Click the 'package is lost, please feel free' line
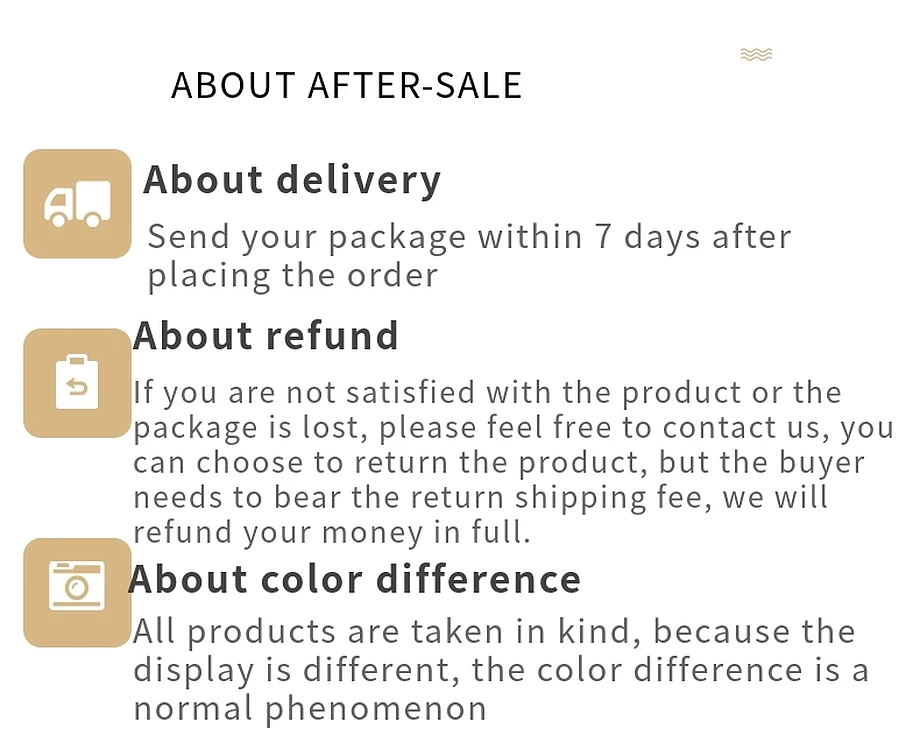 [513, 428]
